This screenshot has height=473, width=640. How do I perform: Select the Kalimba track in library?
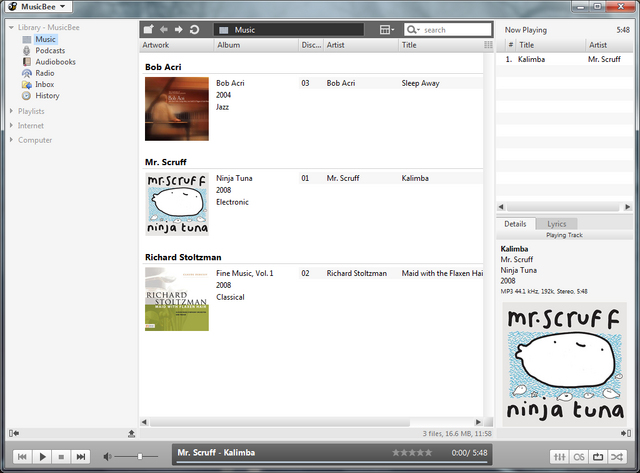point(391,178)
